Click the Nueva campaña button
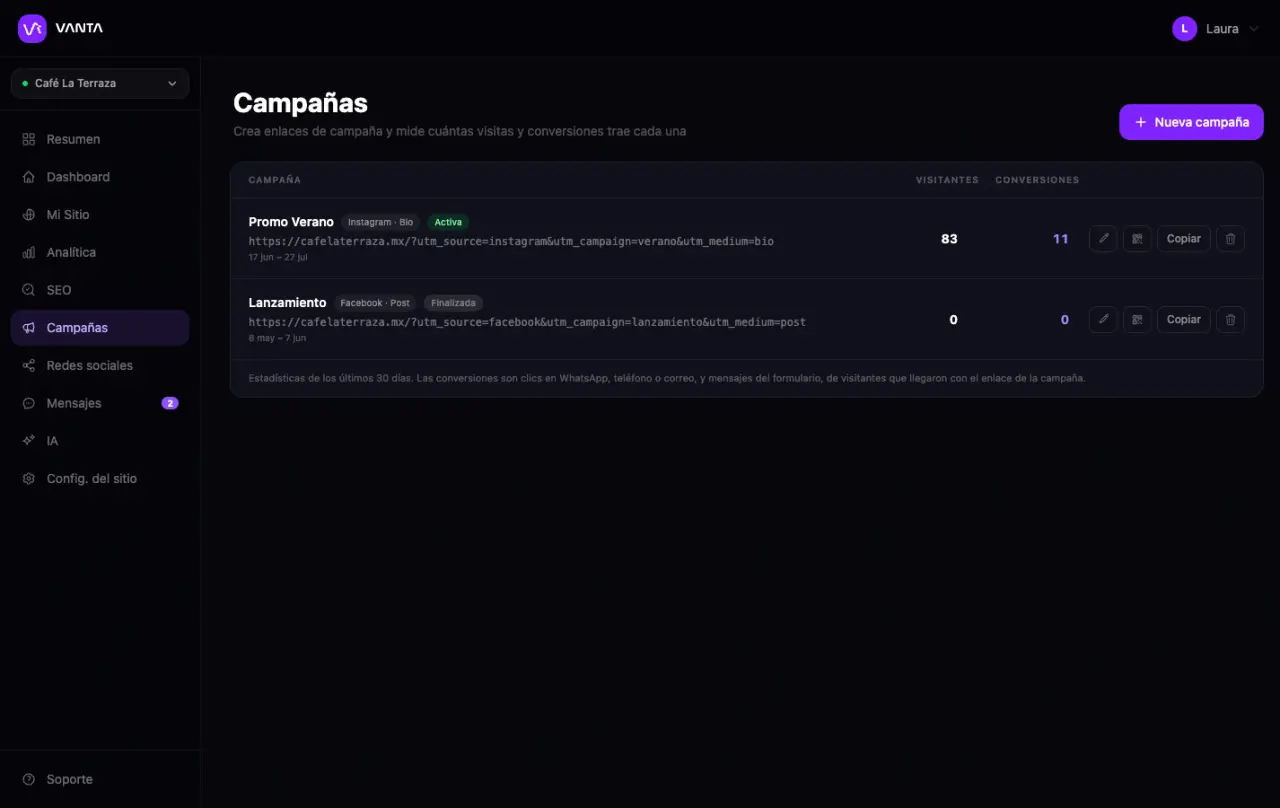 coord(1191,122)
